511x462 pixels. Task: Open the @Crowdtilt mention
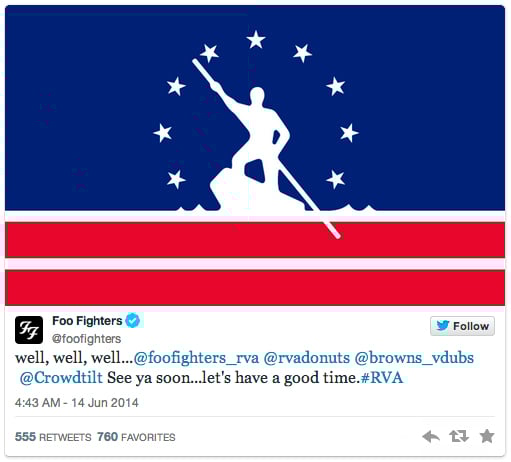pos(61,378)
